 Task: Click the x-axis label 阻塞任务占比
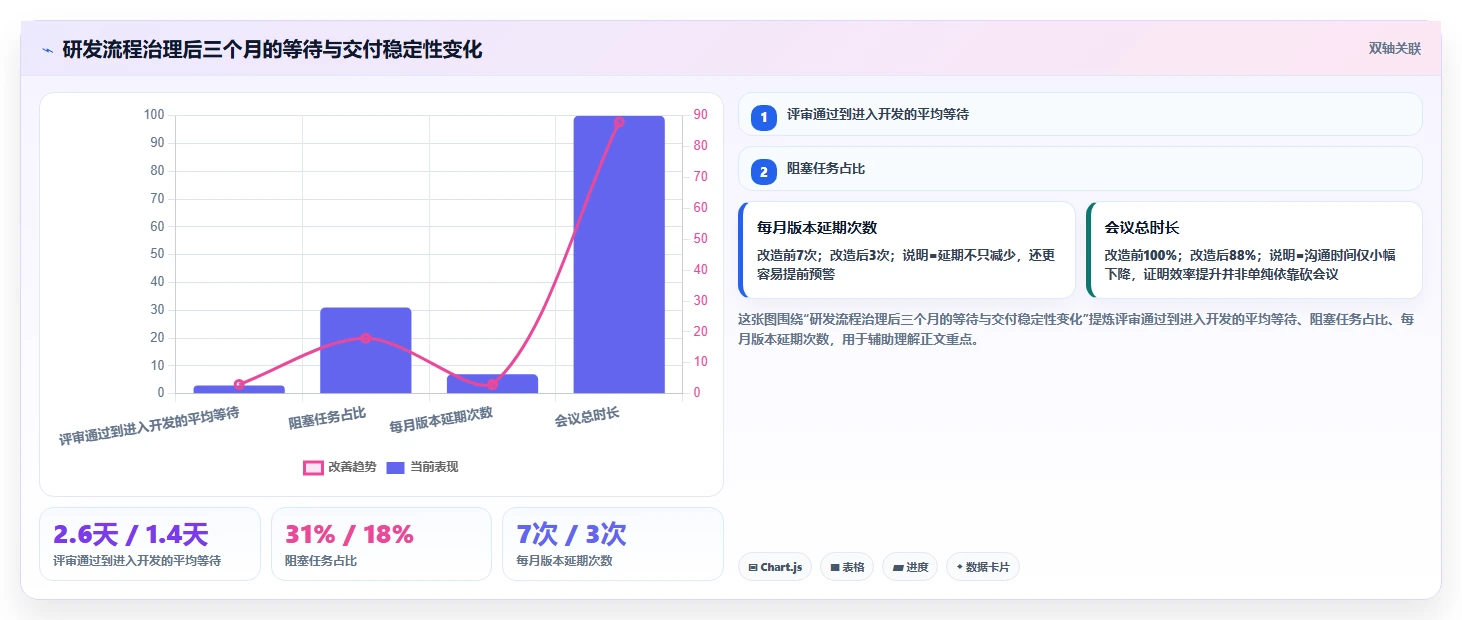(327, 418)
